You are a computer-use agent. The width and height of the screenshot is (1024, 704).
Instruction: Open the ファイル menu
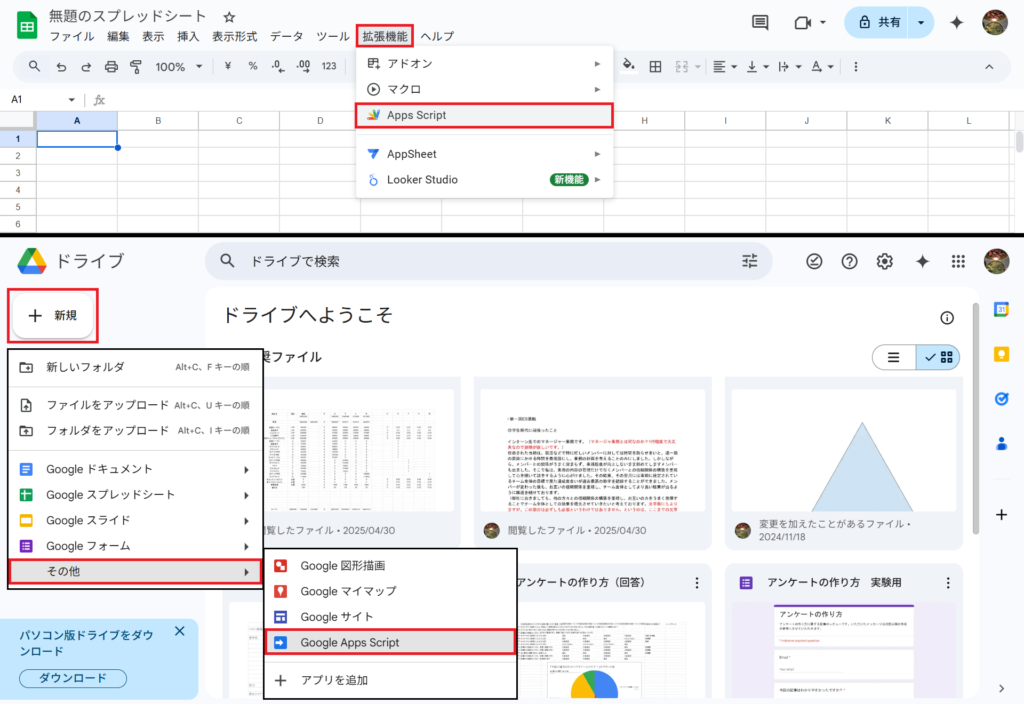(x=72, y=36)
